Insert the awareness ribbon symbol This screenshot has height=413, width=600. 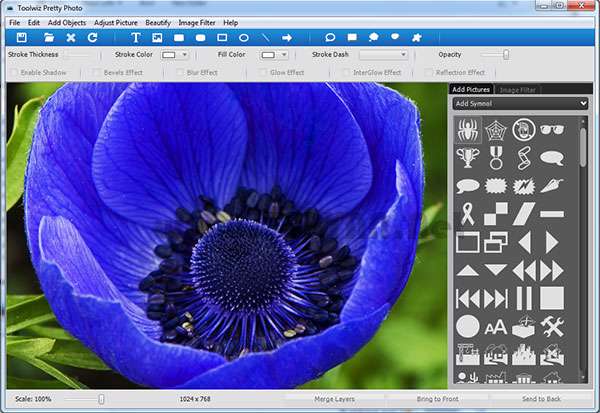(468, 214)
